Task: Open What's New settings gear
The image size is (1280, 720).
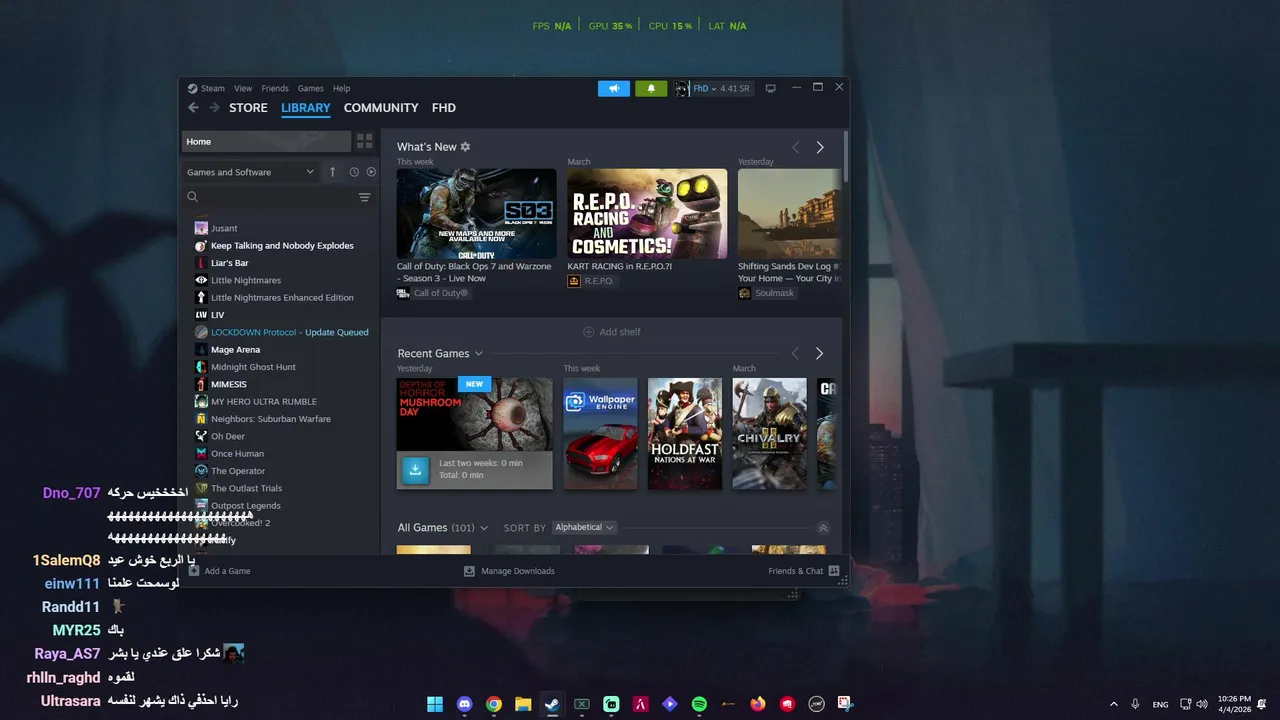Action: [465, 147]
